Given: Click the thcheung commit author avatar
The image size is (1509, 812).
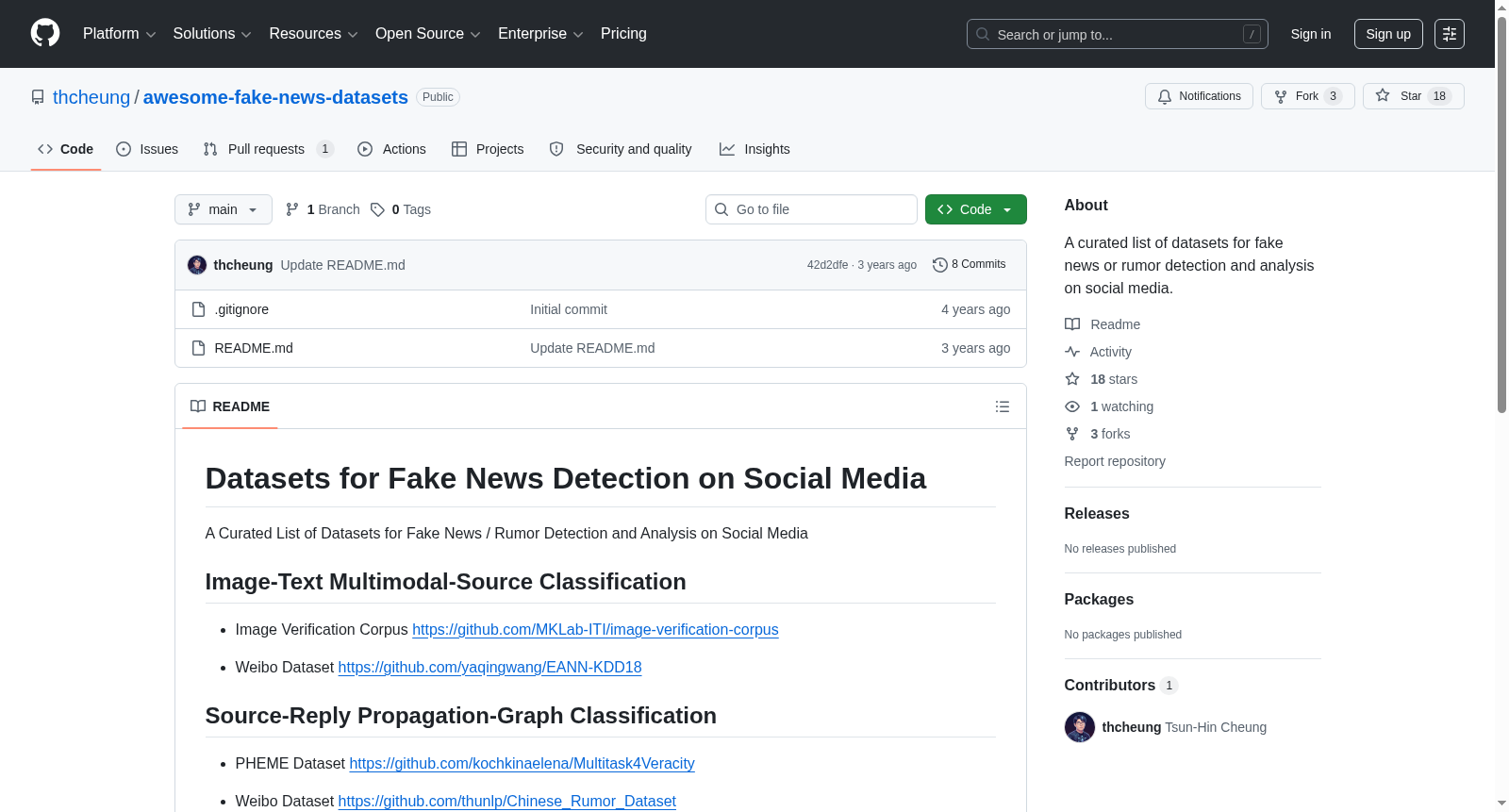Looking at the screenshot, I should pyautogui.click(x=197, y=265).
